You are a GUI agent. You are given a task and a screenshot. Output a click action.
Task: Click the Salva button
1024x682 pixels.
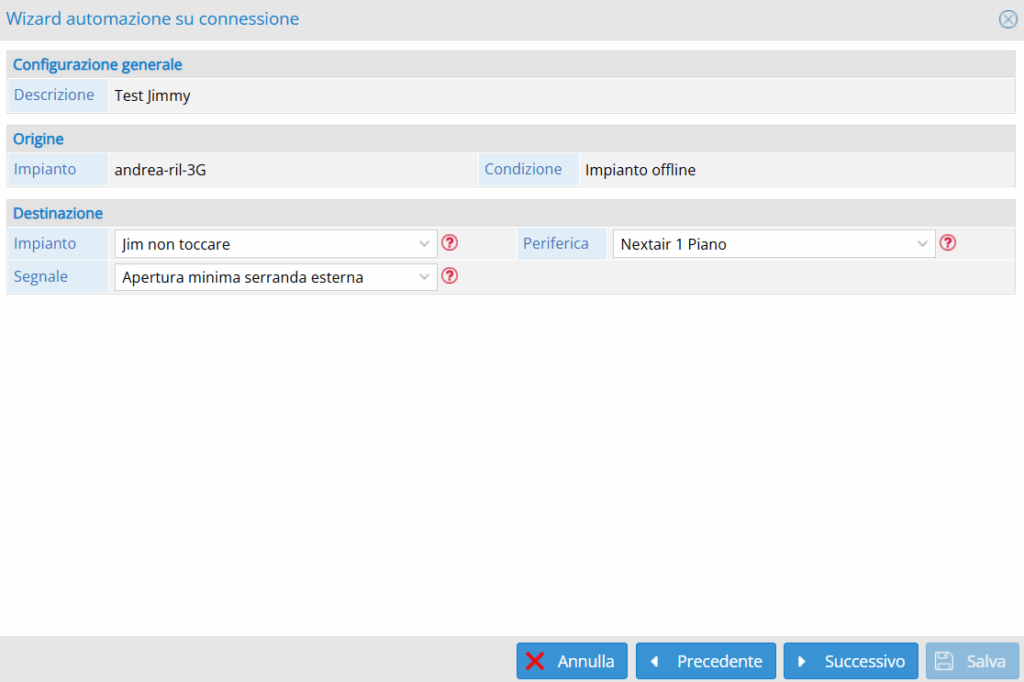[972, 661]
